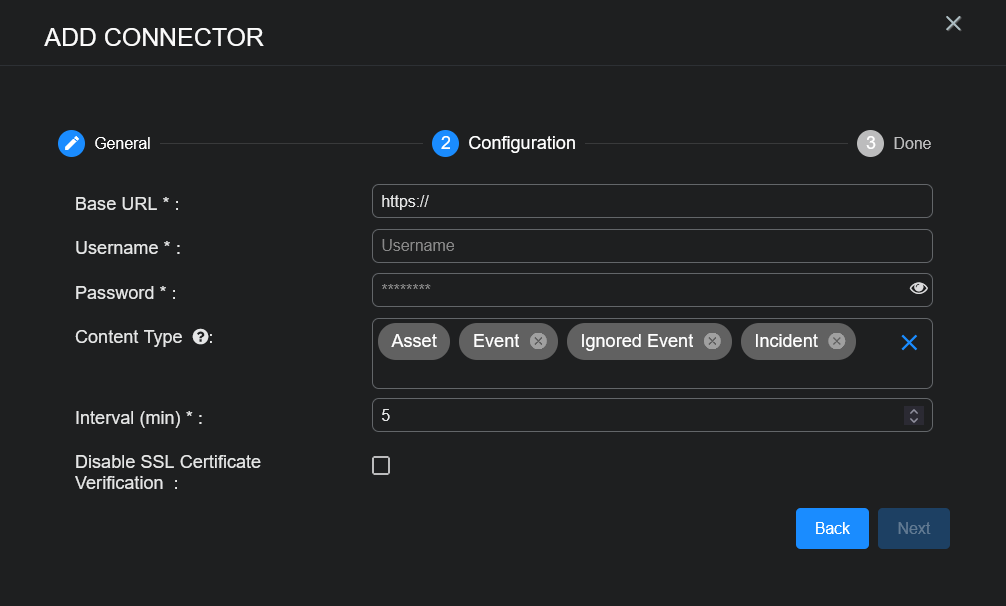Click the Done step number 3 icon

point(870,143)
